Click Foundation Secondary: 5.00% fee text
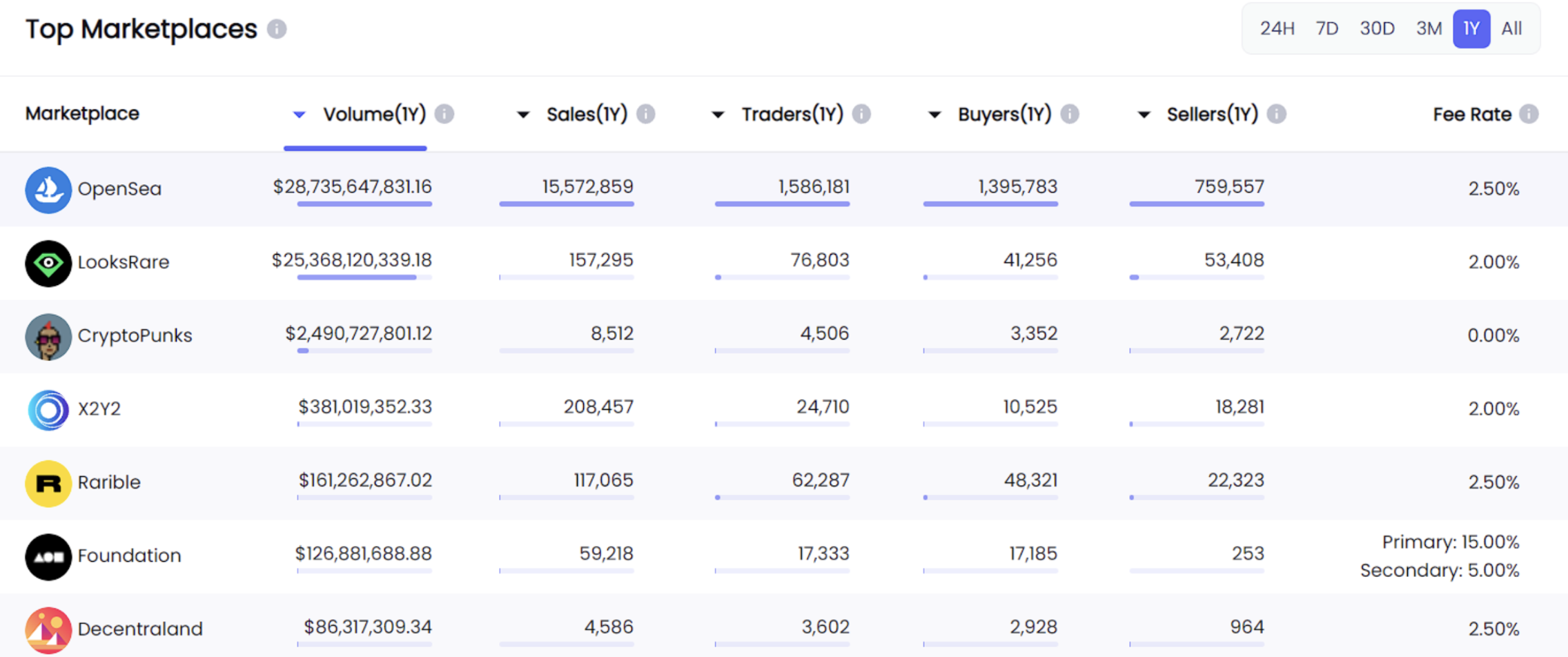The width and height of the screenshot is (1568, 657). (1440, 571)
